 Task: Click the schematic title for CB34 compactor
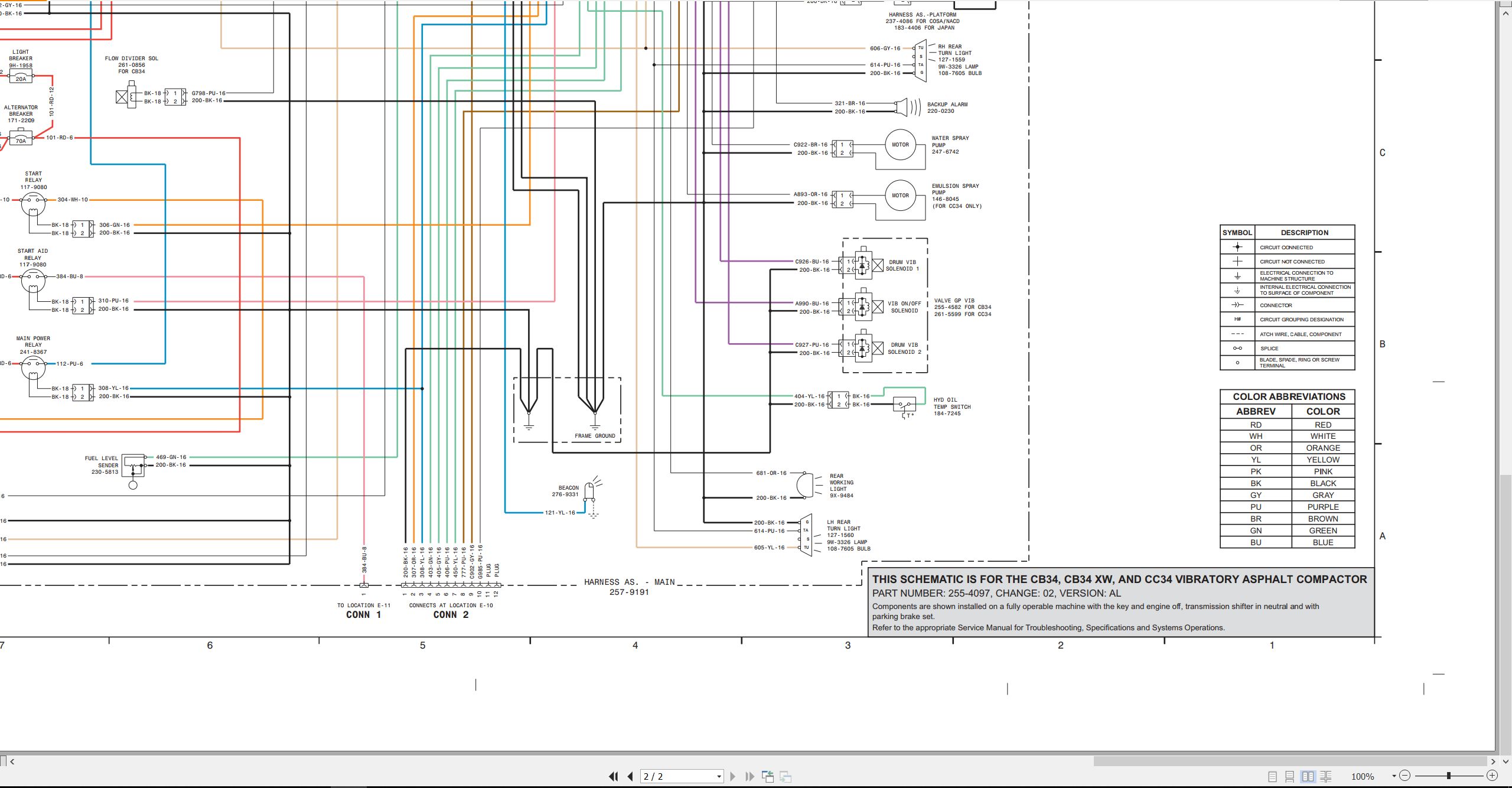(1119, 579)
